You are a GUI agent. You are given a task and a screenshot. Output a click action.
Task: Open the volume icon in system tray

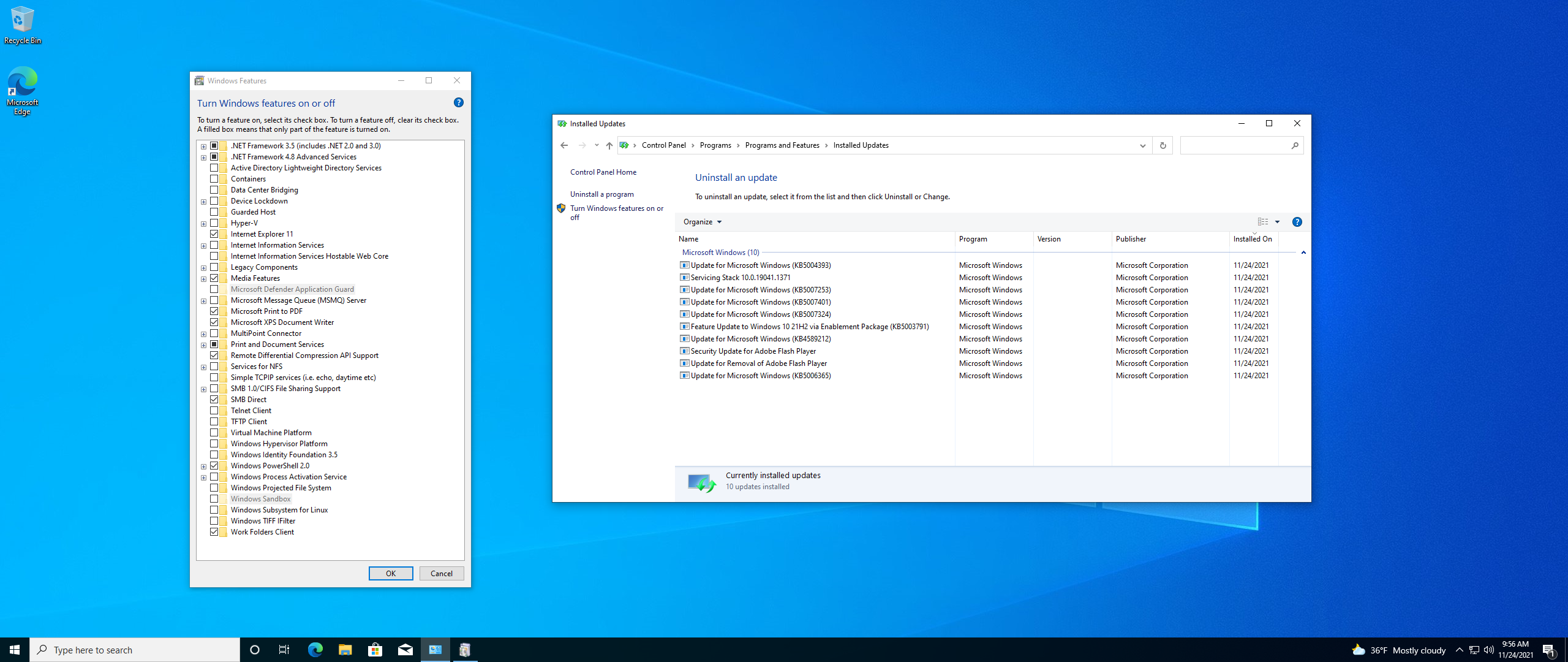[1489, 650]
